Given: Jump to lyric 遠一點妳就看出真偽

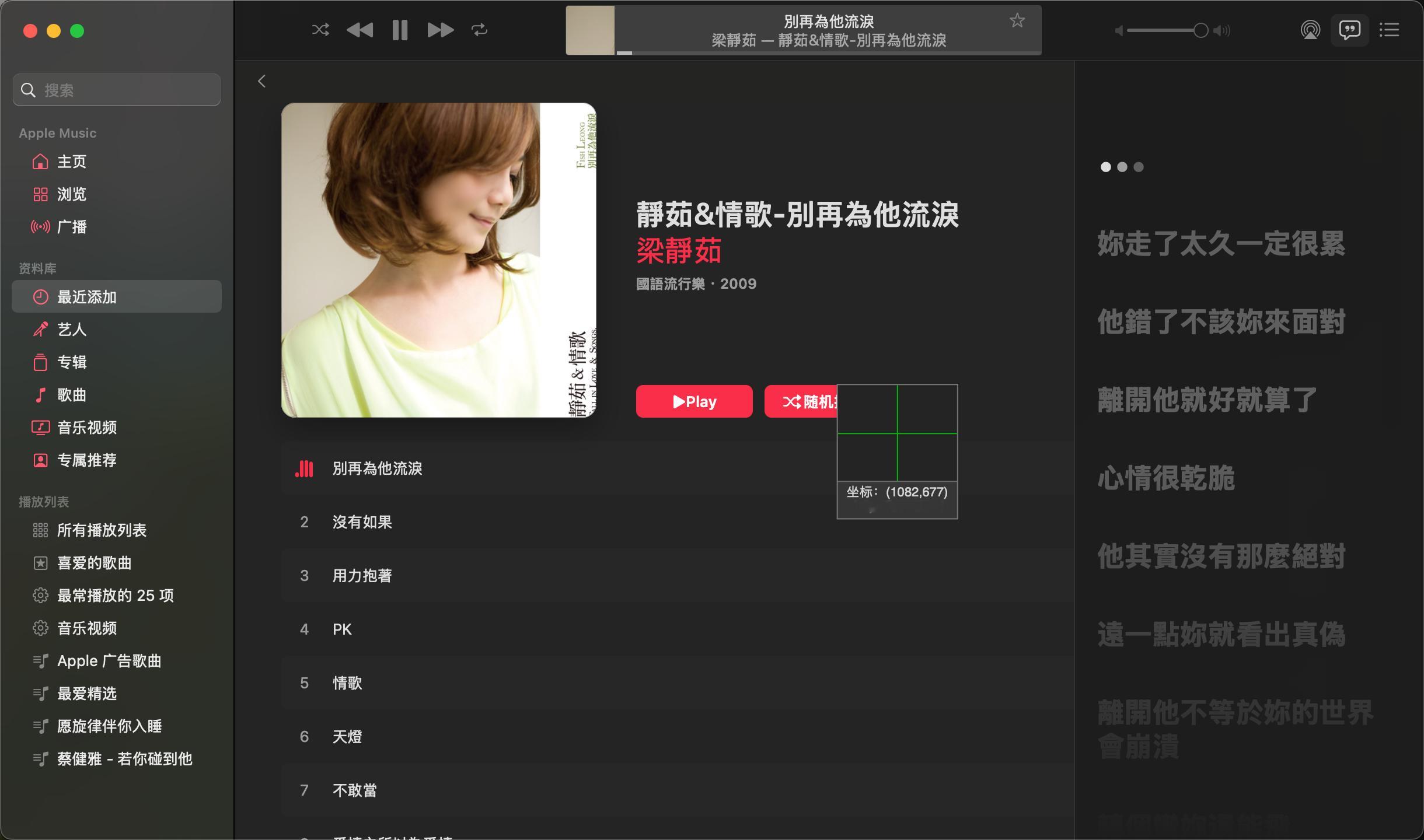Looking at the screenshot, I should (x=1221, y=635).
